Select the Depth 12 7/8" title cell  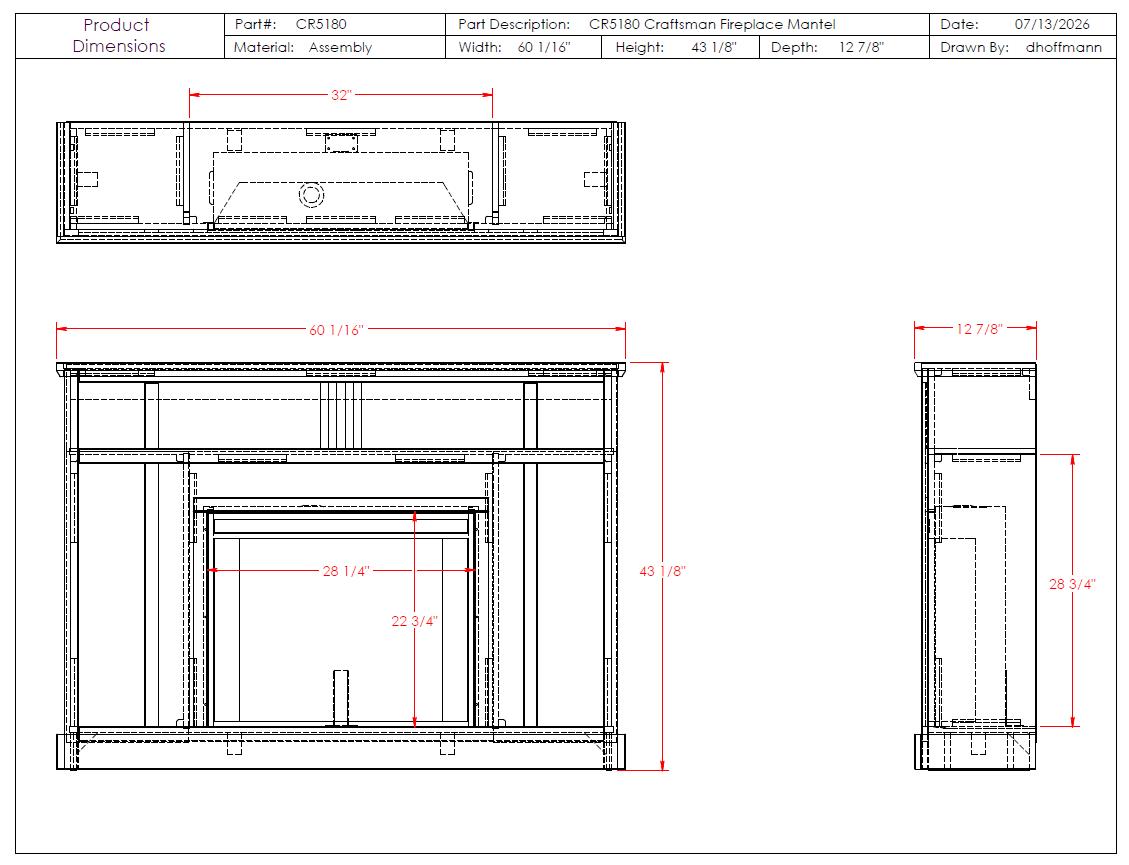[845, 48]
